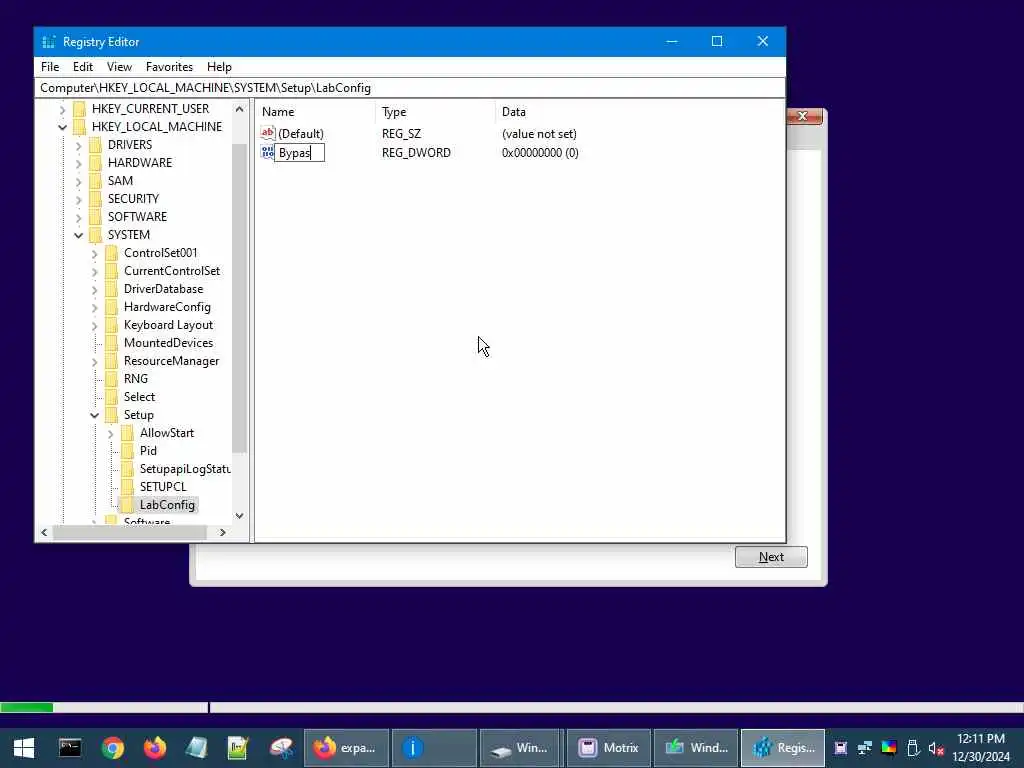Click tree horizontal scroll right arrow
This screenshot has width=1024, height=768.
223,532
